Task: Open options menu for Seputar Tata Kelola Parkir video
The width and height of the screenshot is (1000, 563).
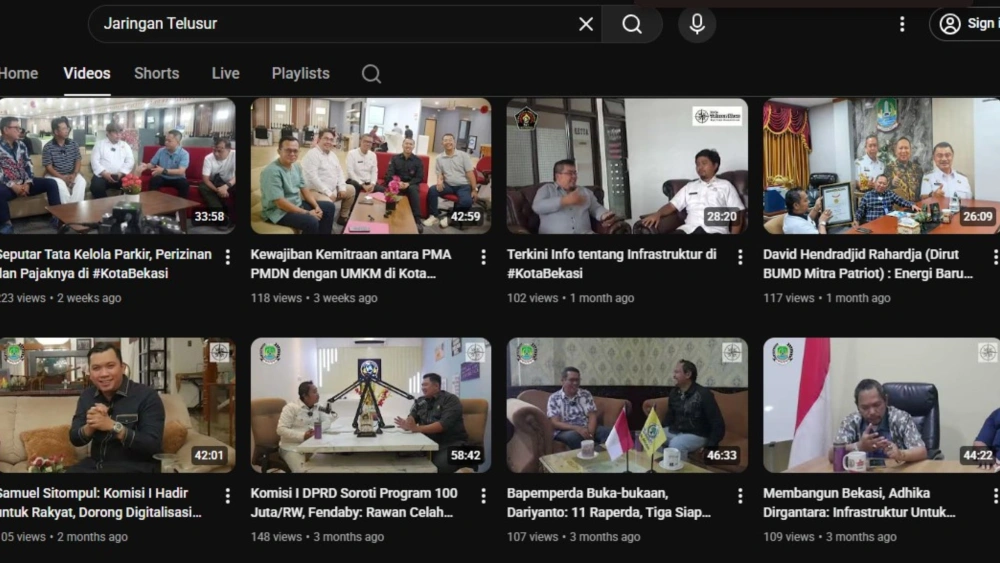Action: 228,257
